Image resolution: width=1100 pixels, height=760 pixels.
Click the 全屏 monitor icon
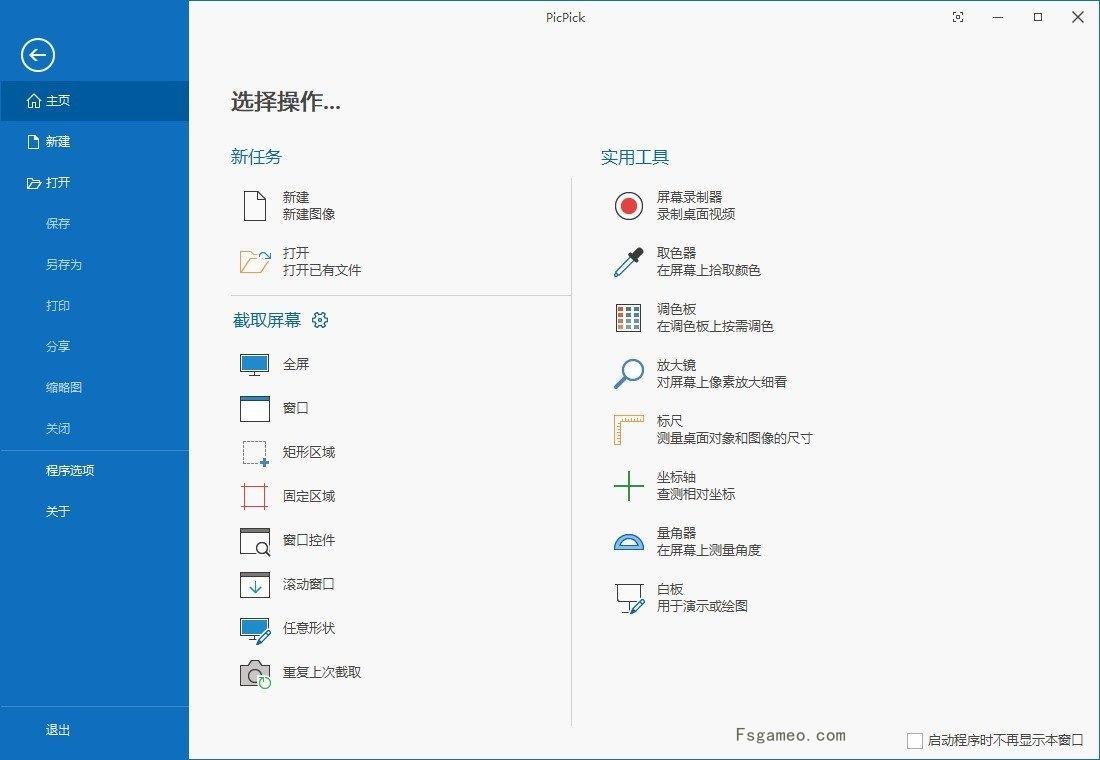[x=255, y=364]
